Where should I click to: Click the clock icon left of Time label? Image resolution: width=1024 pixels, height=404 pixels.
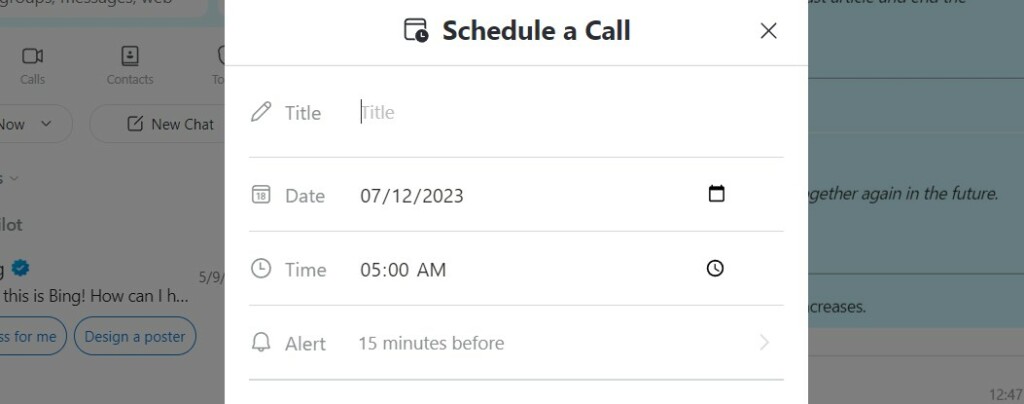(x=261, y=269)
